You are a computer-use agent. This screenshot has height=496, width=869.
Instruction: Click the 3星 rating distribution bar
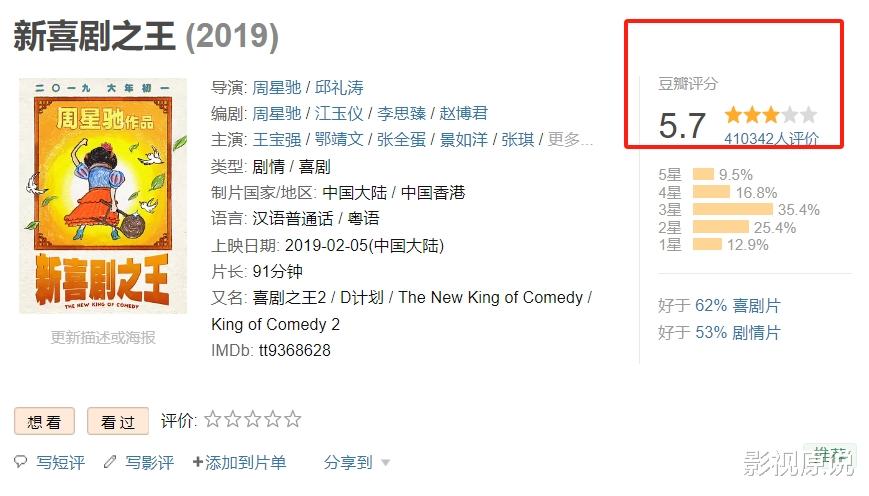pyautogui.click(x=732, y=209)
